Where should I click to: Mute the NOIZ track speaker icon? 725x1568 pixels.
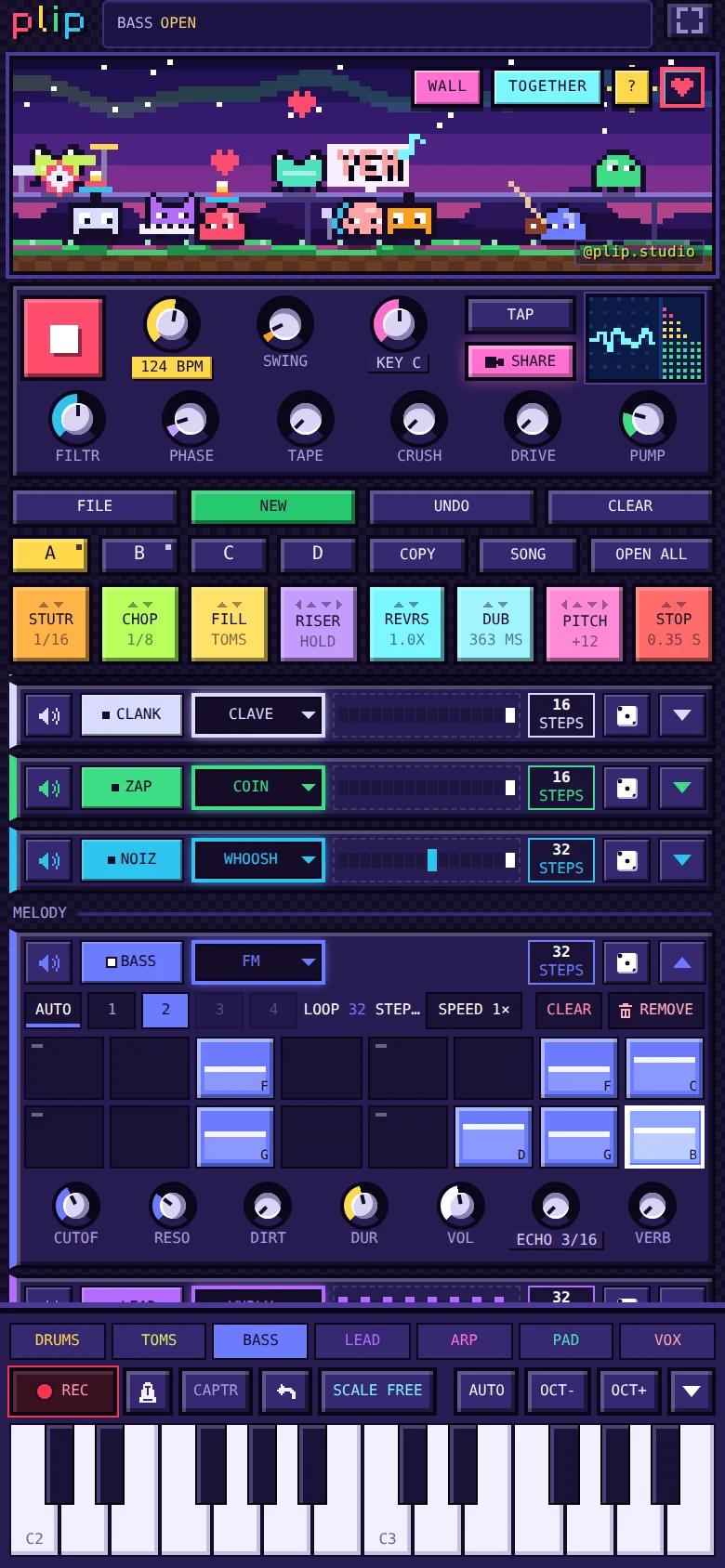tap(48, 860)
